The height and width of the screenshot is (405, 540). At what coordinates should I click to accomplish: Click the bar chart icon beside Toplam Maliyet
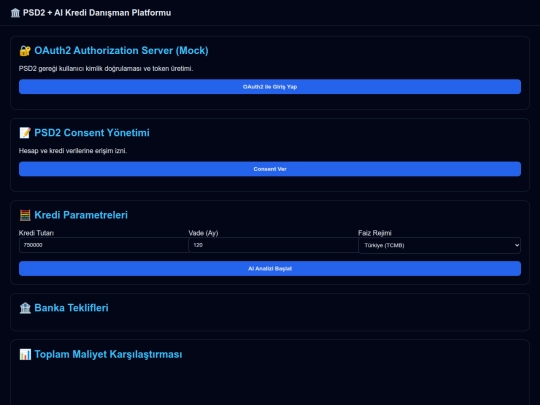[25, 354]
